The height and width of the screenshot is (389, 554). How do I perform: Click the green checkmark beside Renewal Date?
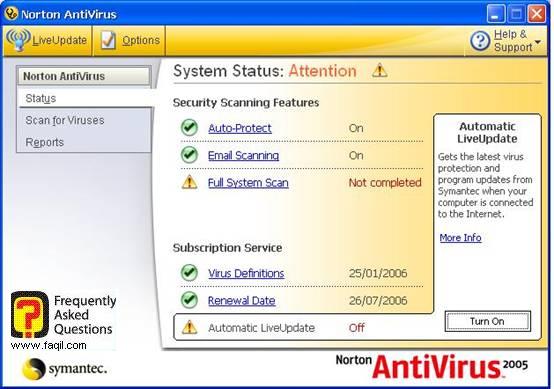point(189,300)
